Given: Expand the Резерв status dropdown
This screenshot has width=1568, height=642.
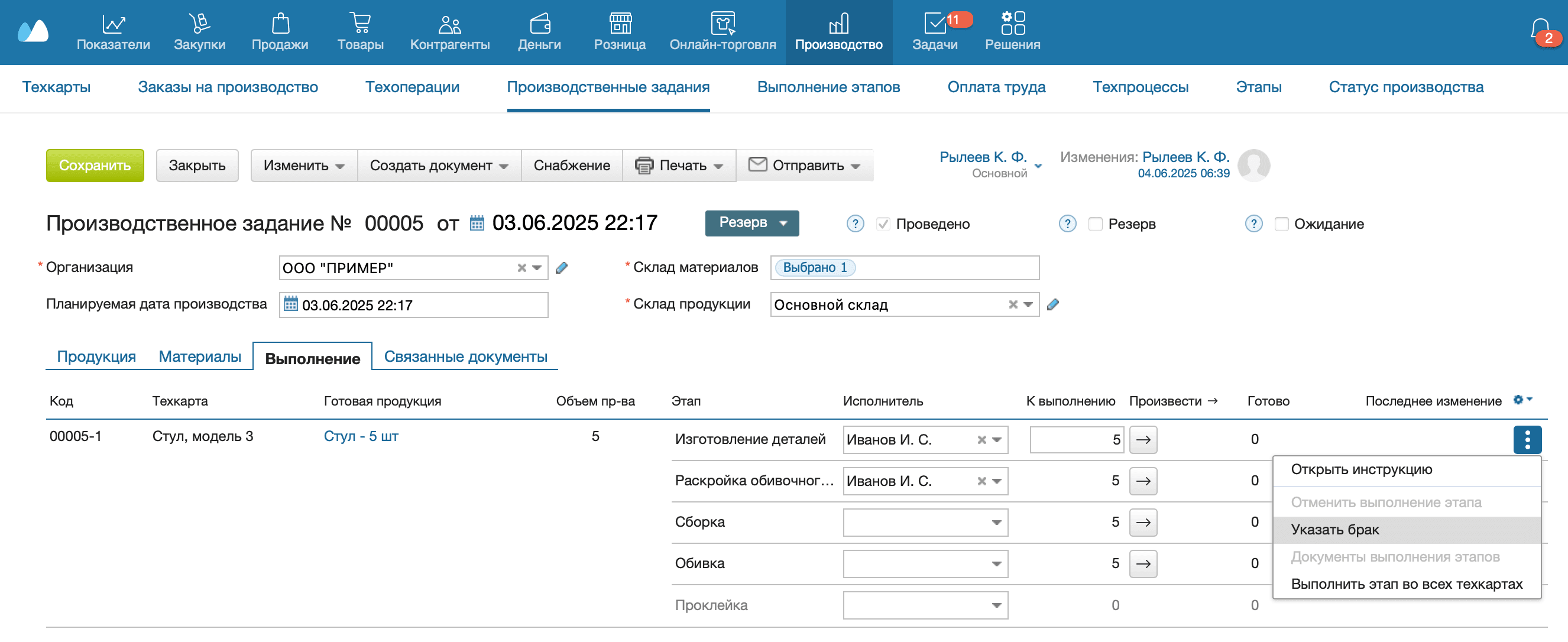Looking at the screenshot, I should point(751,223).
